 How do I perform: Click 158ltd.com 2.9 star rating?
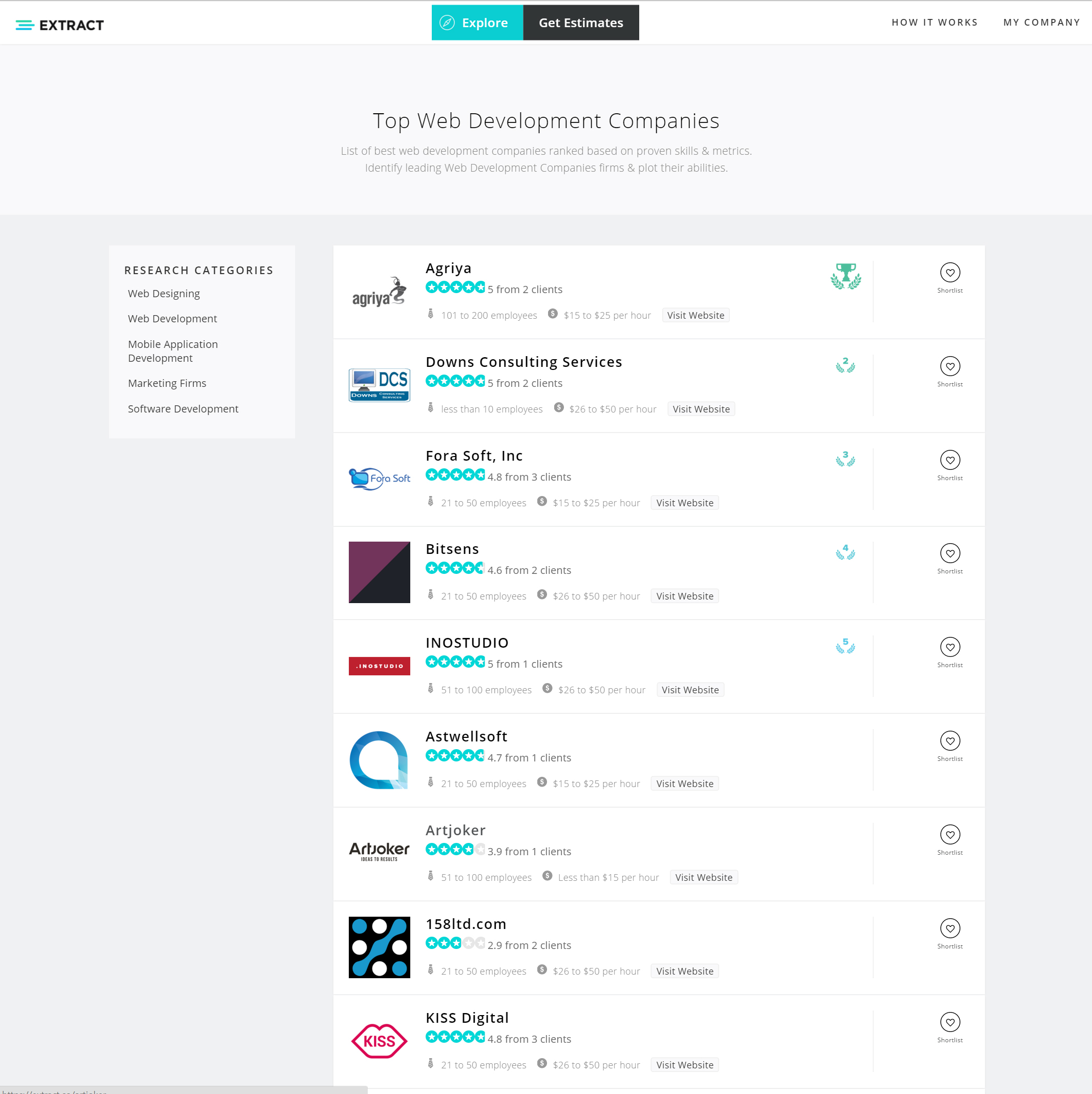(x=455, y=943)
